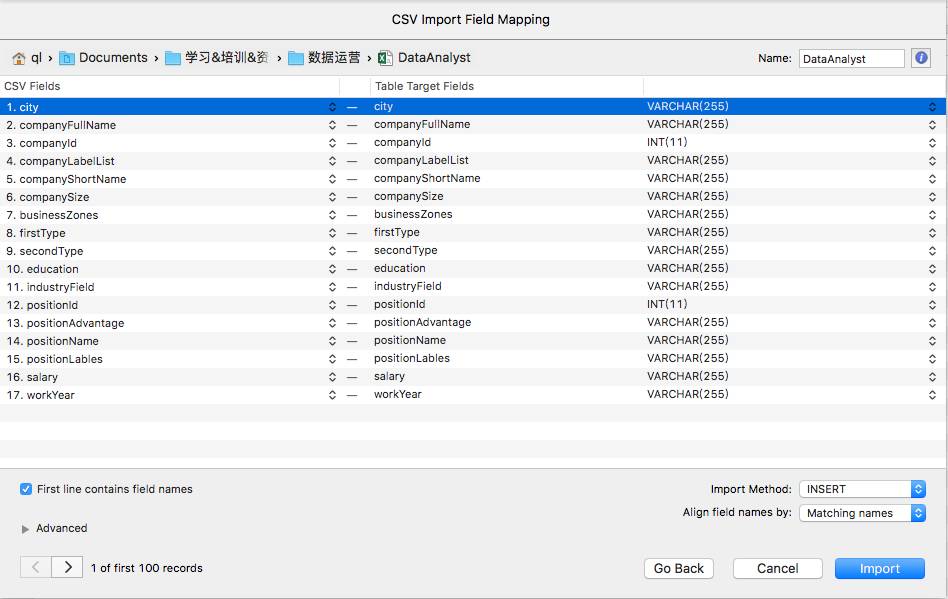Image resolution: width=948 pixels, height=599 pixels.
Task: Open CSV field stepper for salary row
Action: 332,377
